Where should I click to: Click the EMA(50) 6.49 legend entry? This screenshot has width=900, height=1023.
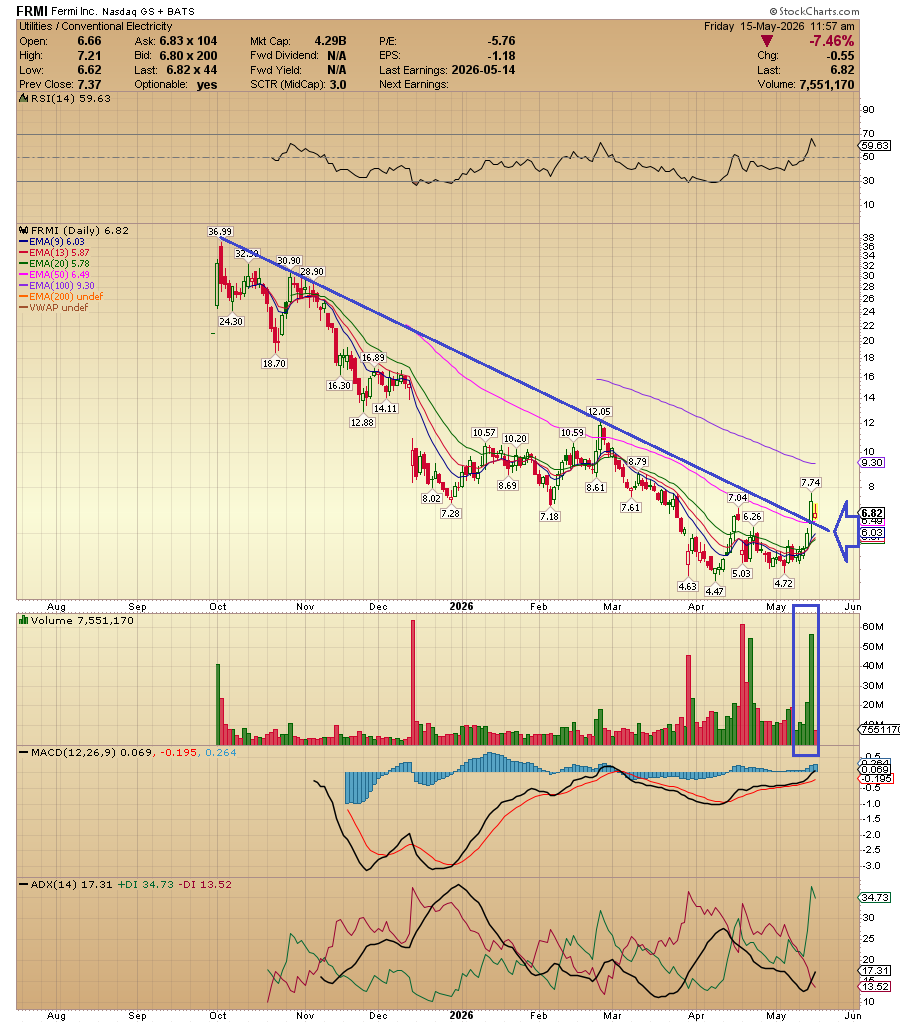(x=54, y=275)
